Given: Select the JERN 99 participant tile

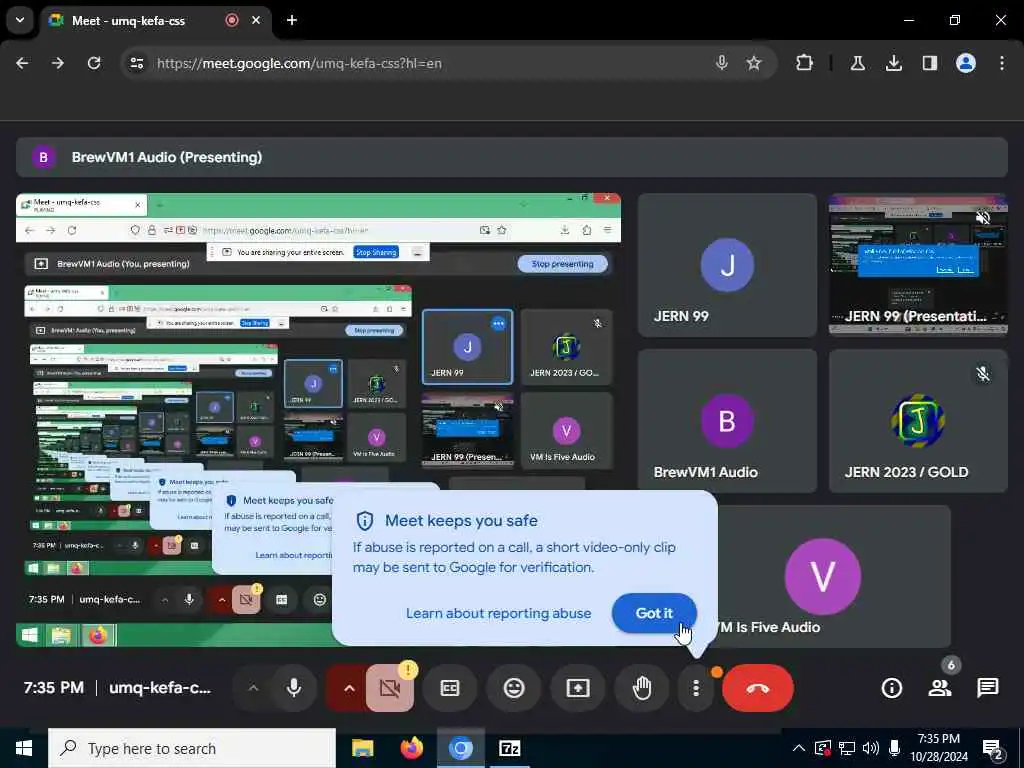Looking at the screenshot, I should tap(727, 264).
